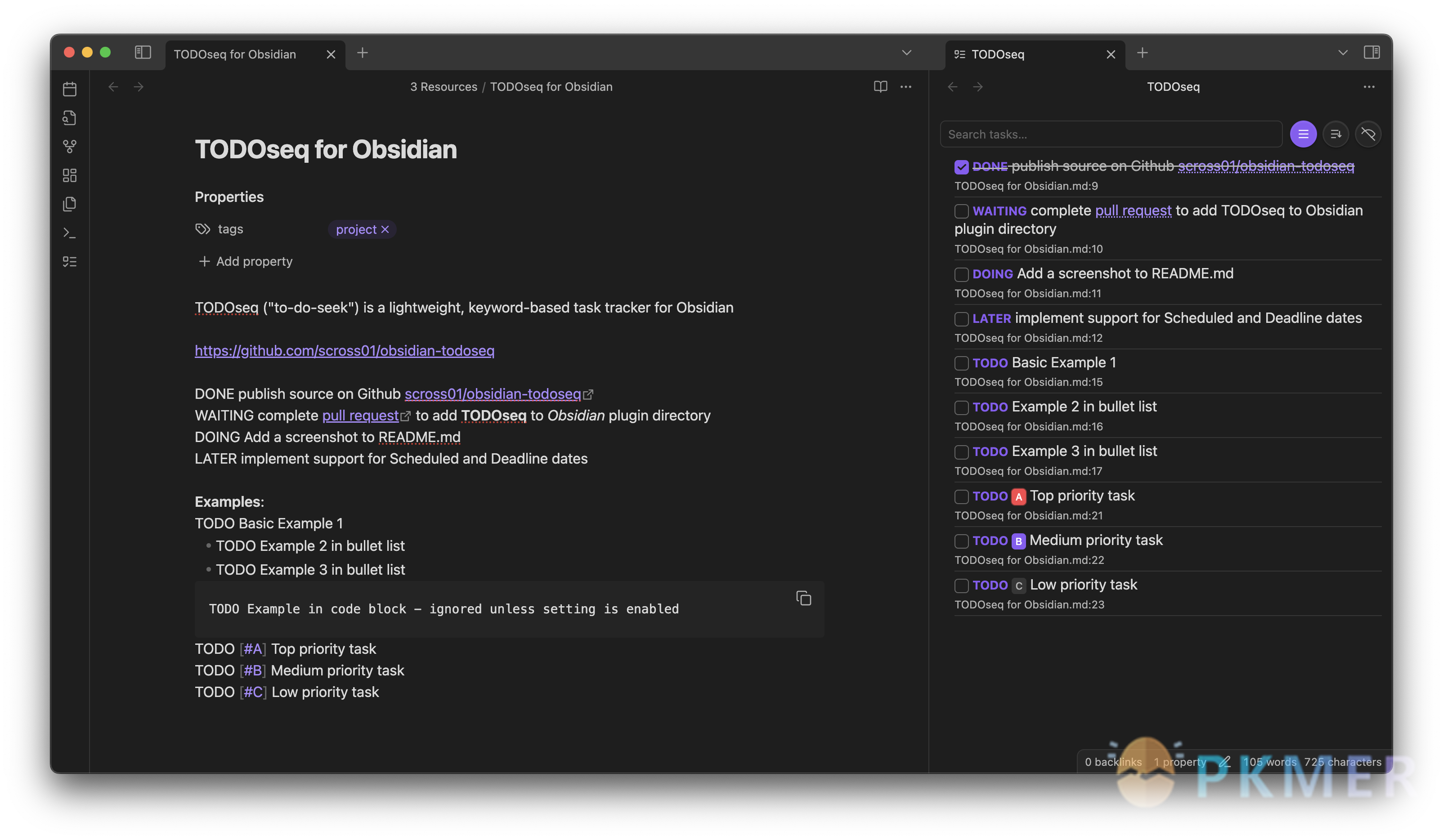Open TODOseq task list ribbon icon

click(70, 262)
